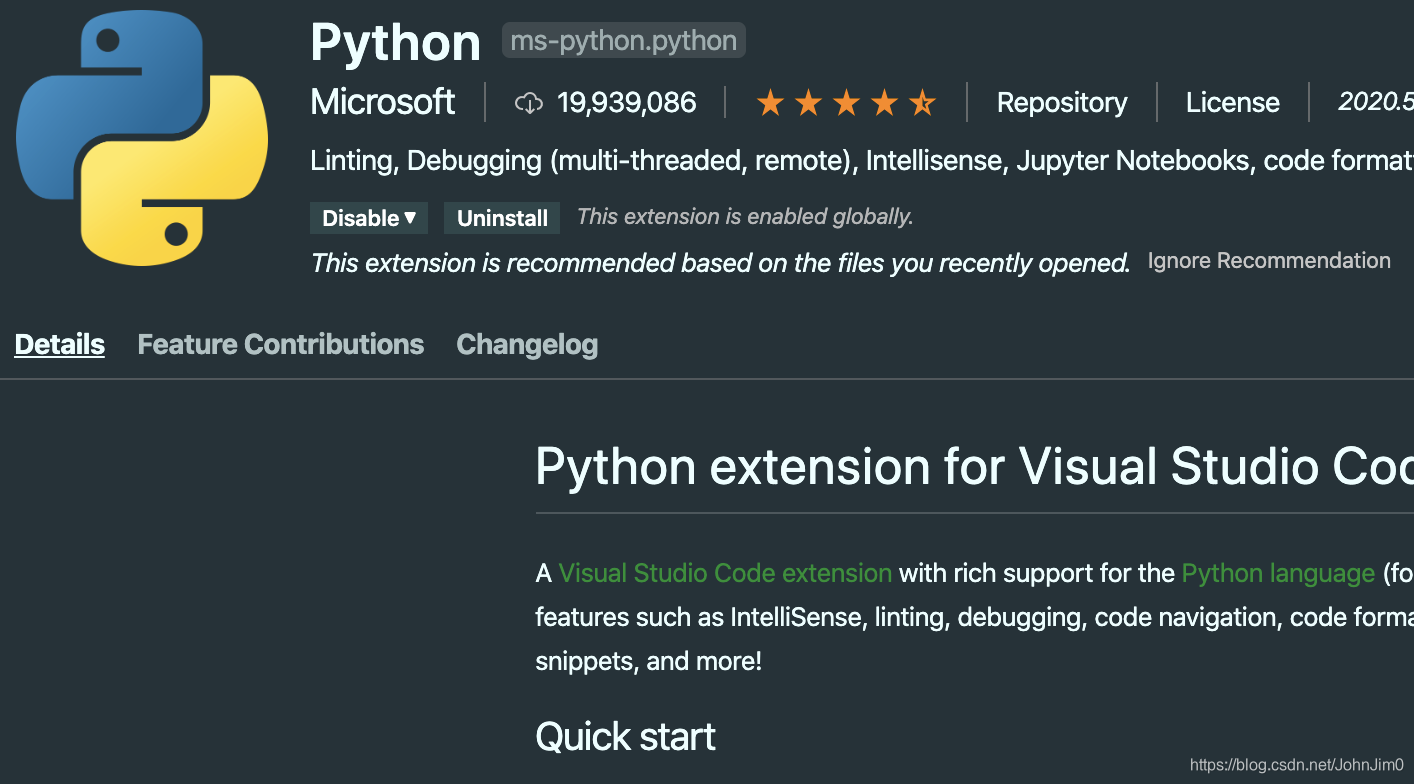Click the Python language hyperlink
1414x784 pixels.
coord(1277,573)
